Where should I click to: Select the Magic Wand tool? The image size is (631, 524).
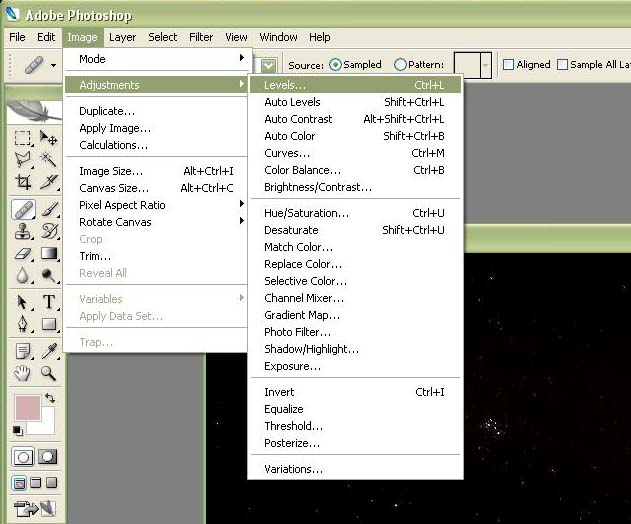[x=49, y=160]
